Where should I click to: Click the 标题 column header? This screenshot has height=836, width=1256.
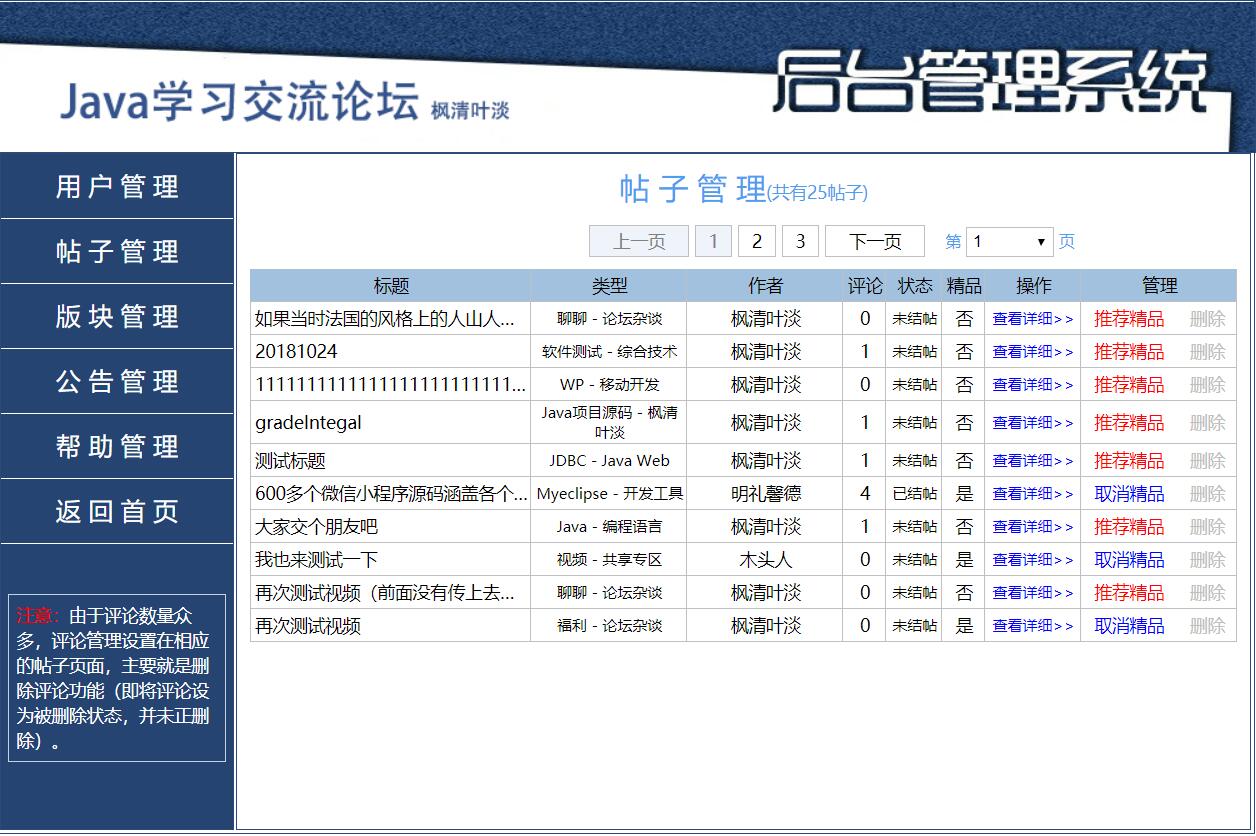pos(391,286)
